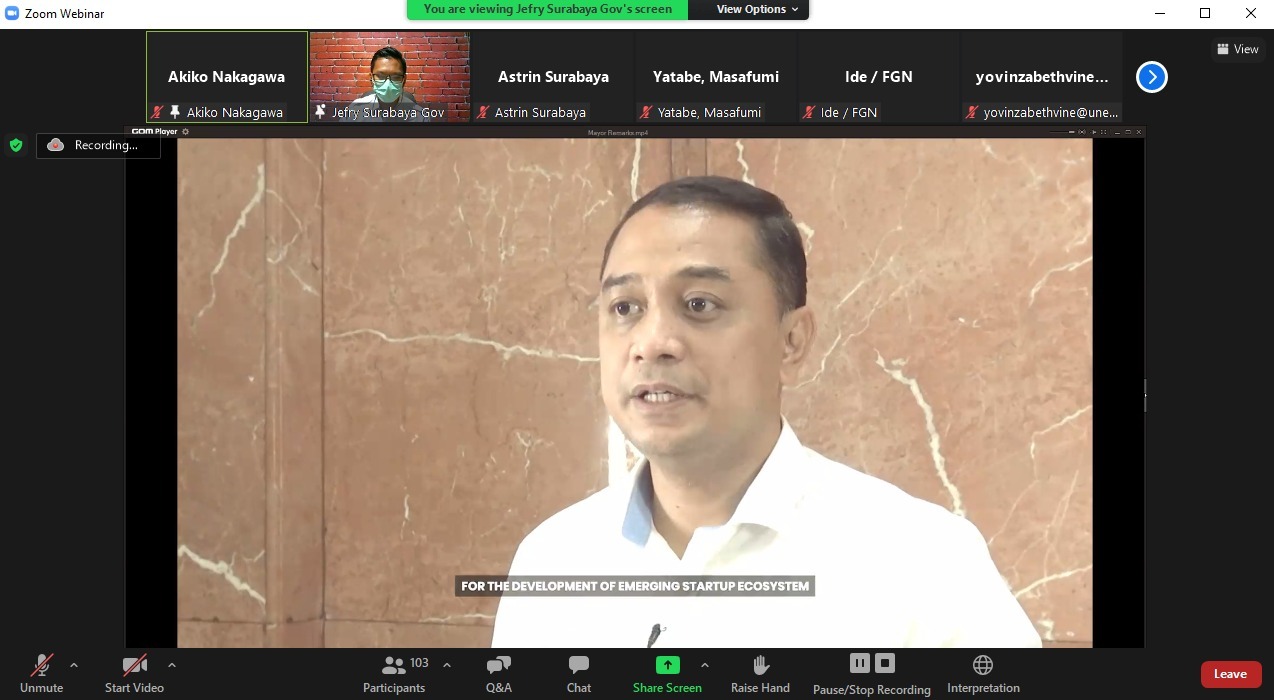Unmute the microphone
The height and width of the screenshot is (700, 1274).
[x=41, y=666]
